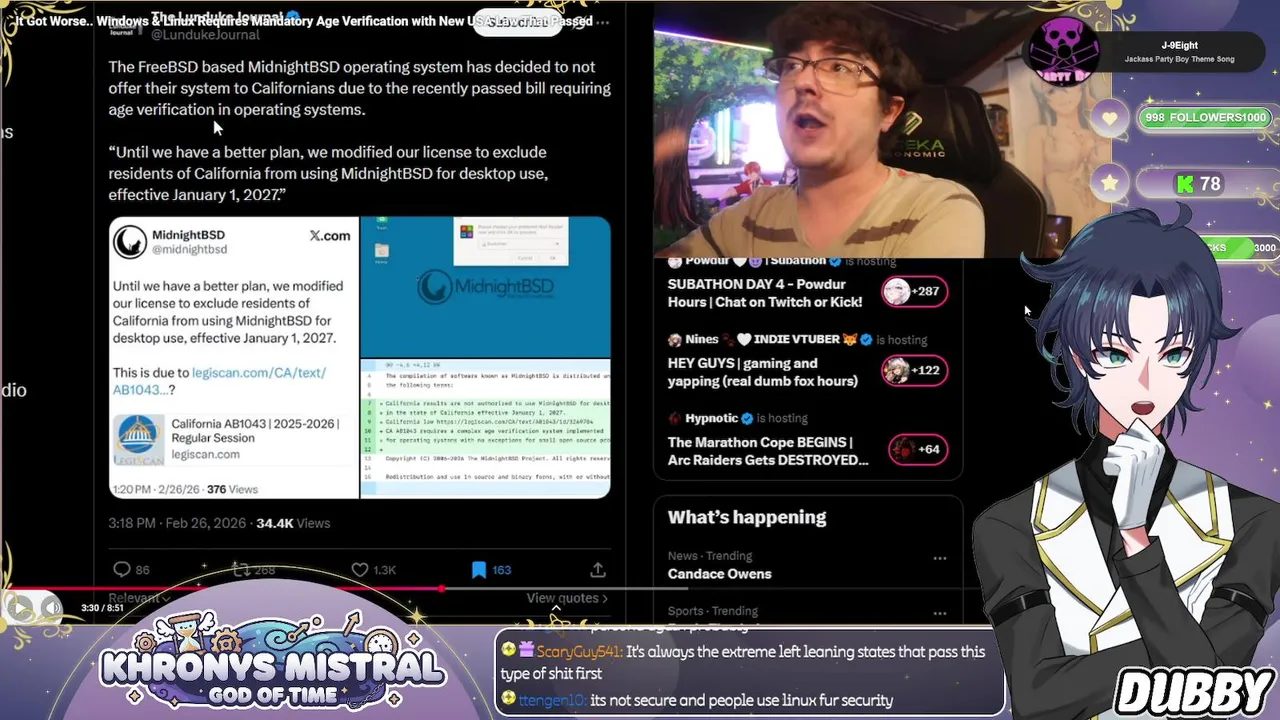
Task: Click the video title text at top
Action: pyautogui.click(x=304, y=21)
